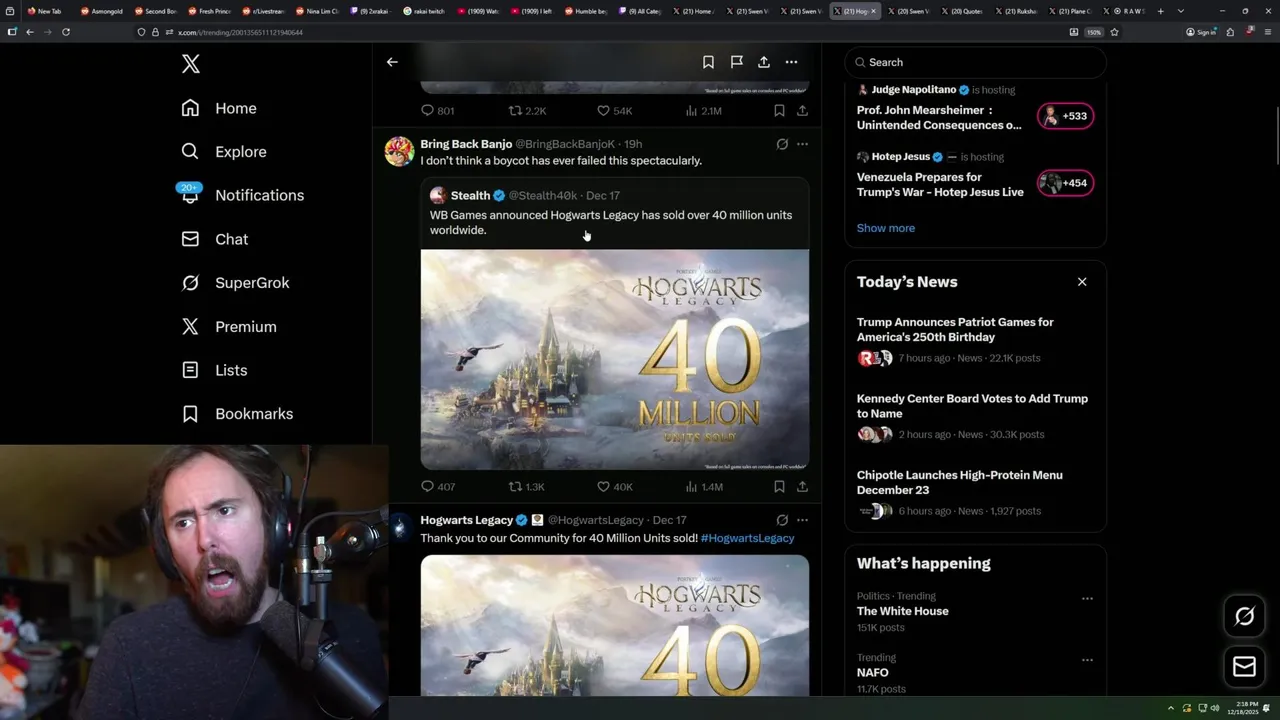The image size is (1280, 720).
Task: Click +533 listeners badge
Action: point(1065,116)
